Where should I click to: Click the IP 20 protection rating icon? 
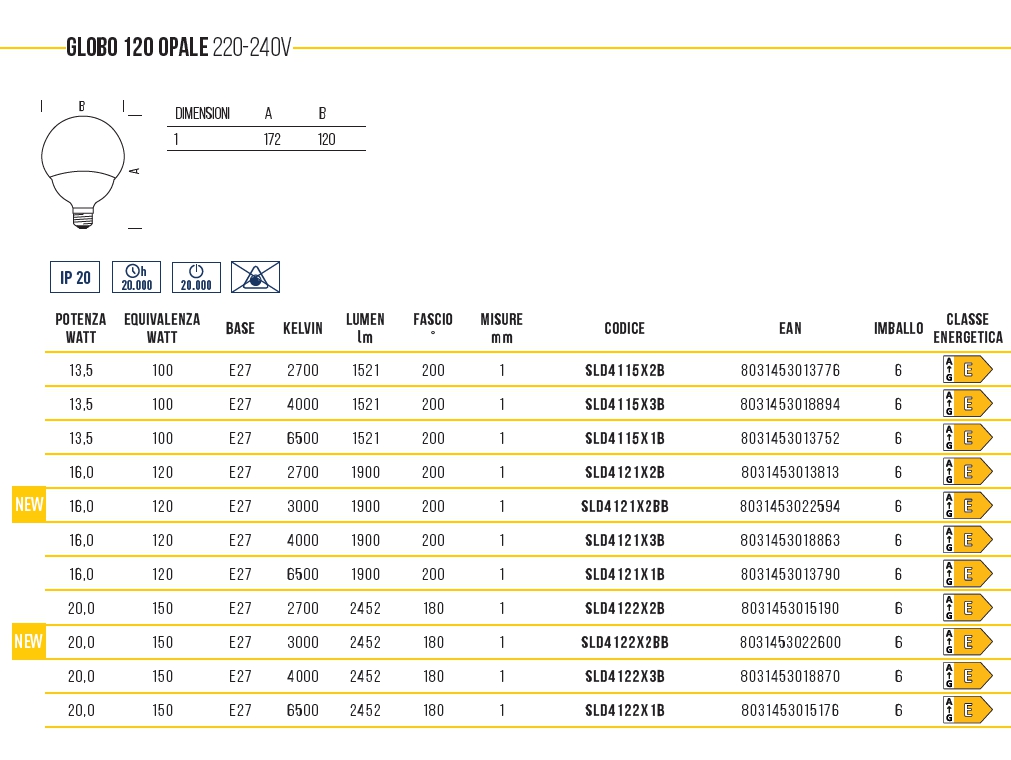pos(75,277)
